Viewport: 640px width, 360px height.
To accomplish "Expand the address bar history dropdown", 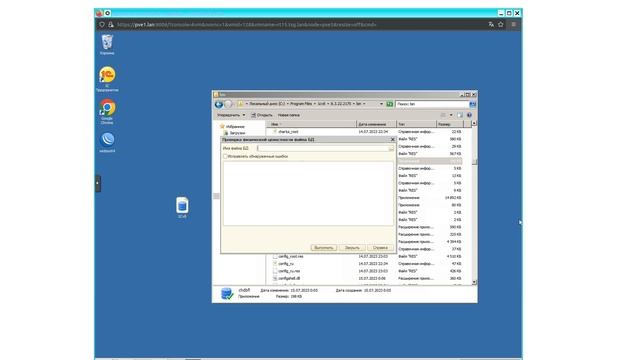I will pyautogui.click(x=382, y=104).
